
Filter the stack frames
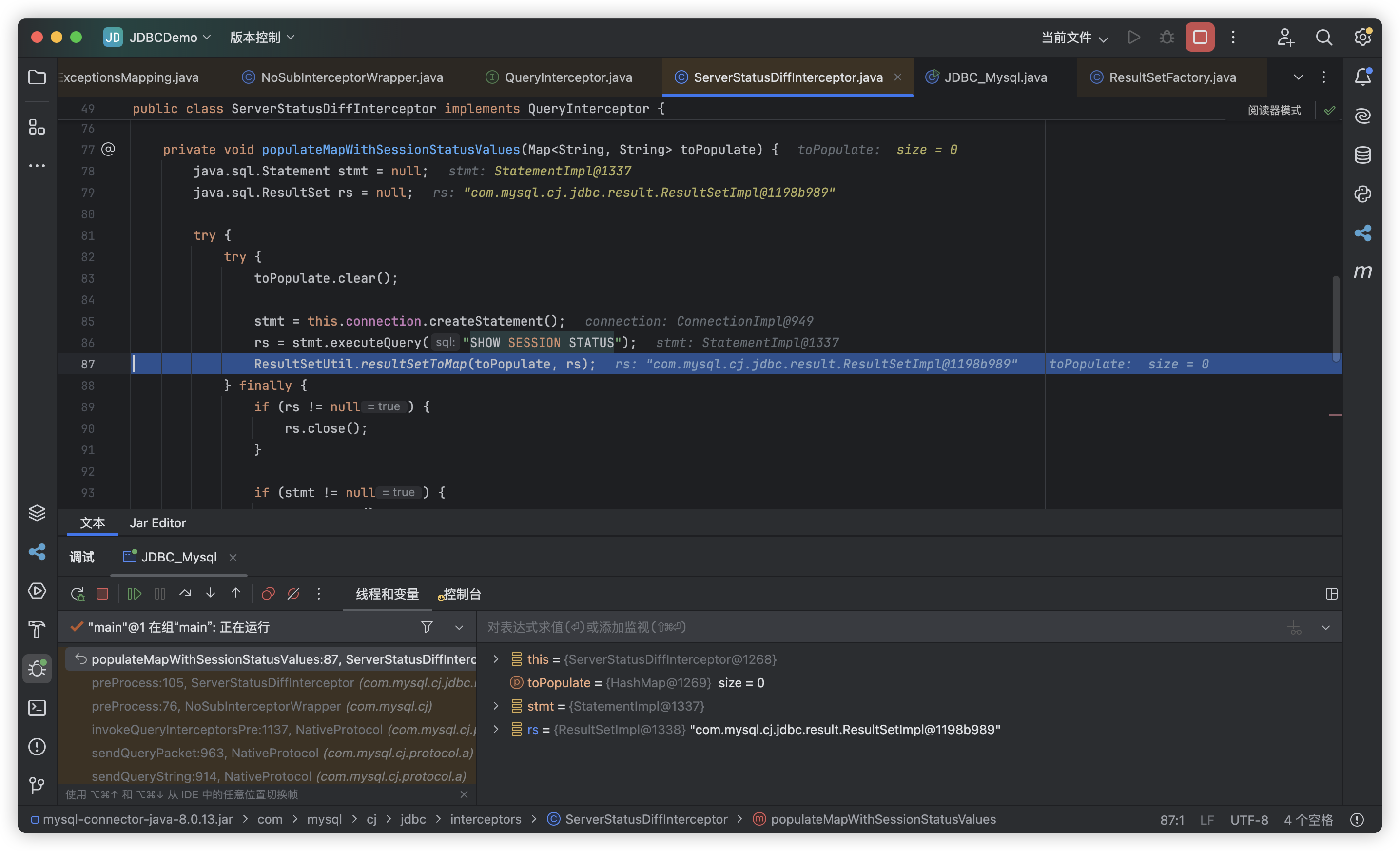point(427,627)
